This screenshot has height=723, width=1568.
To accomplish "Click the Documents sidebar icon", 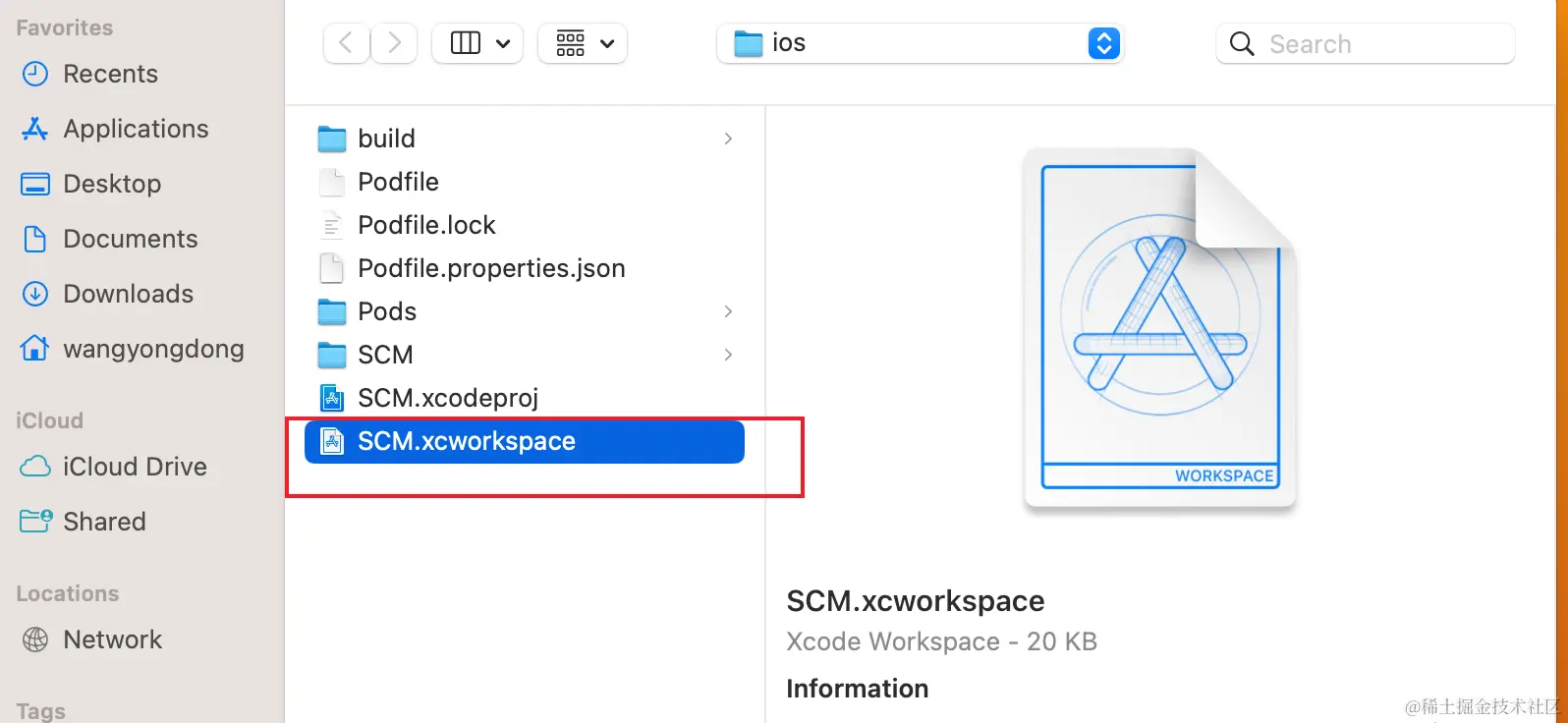I will (35, 239).
